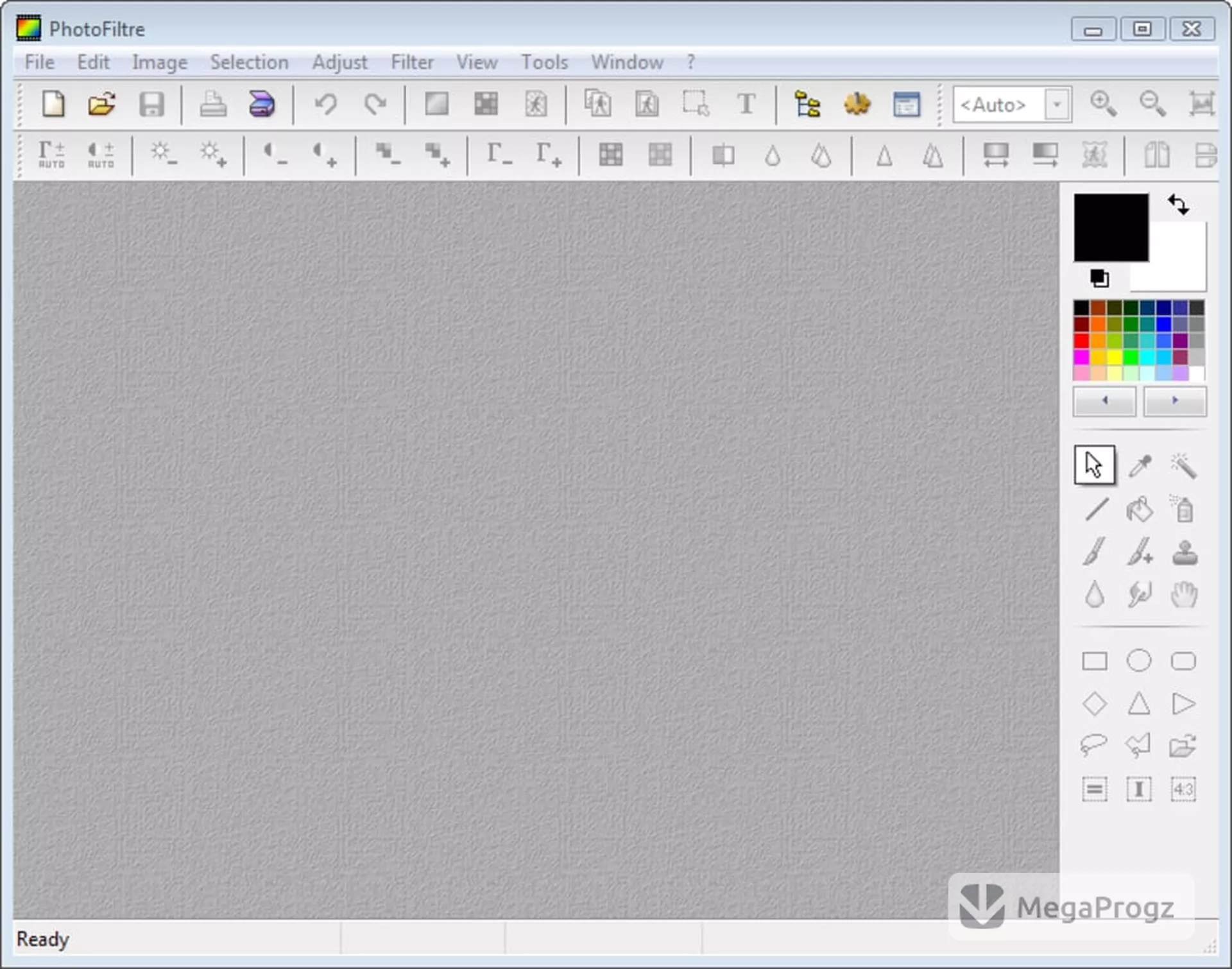
Task: Select the Fill paint bucket tool
Action: click(1140, 510)
